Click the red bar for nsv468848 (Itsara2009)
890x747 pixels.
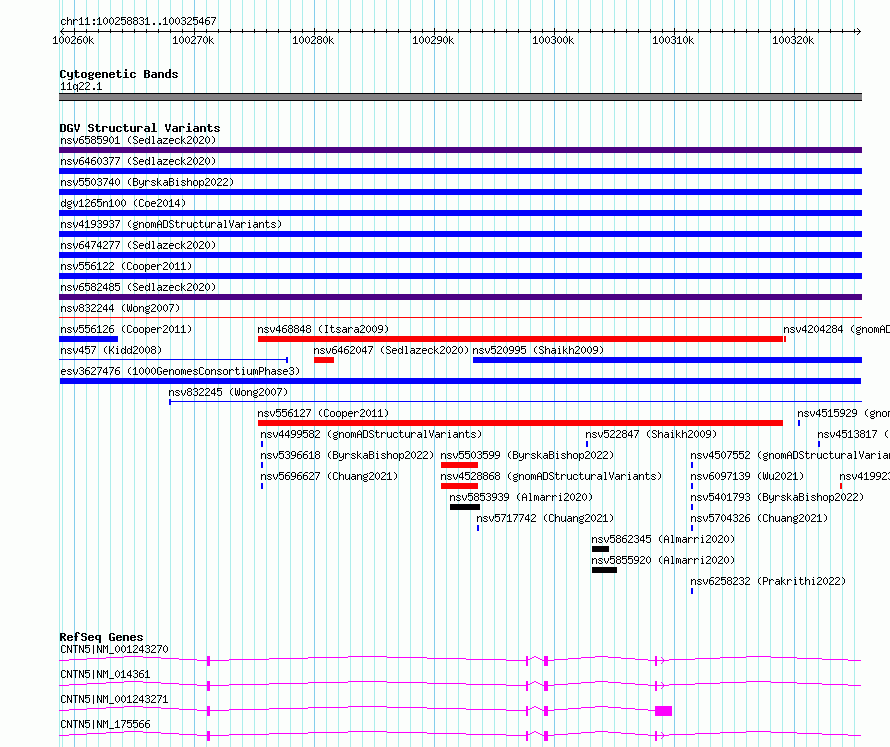pos(522,339)
